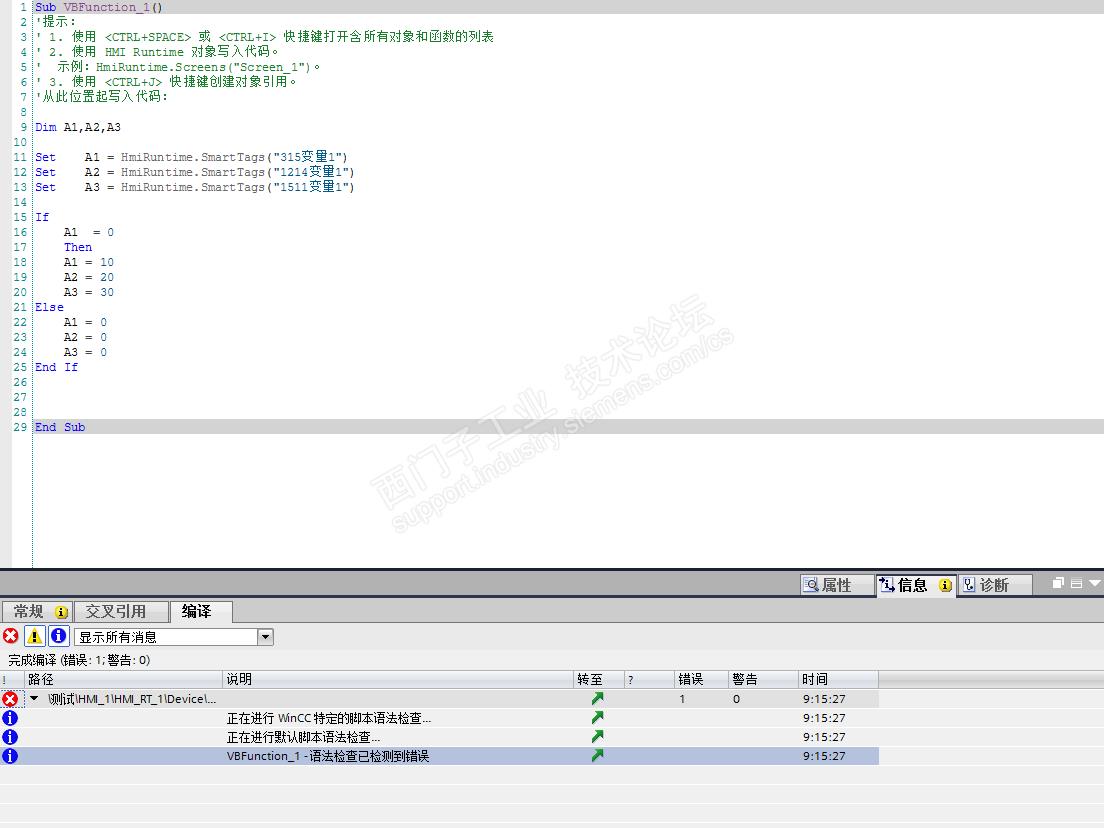Click go-to arrow for 测试\HMI_1 row
Viewport: 1104px width, 828px height.
(x=597, y=698)
